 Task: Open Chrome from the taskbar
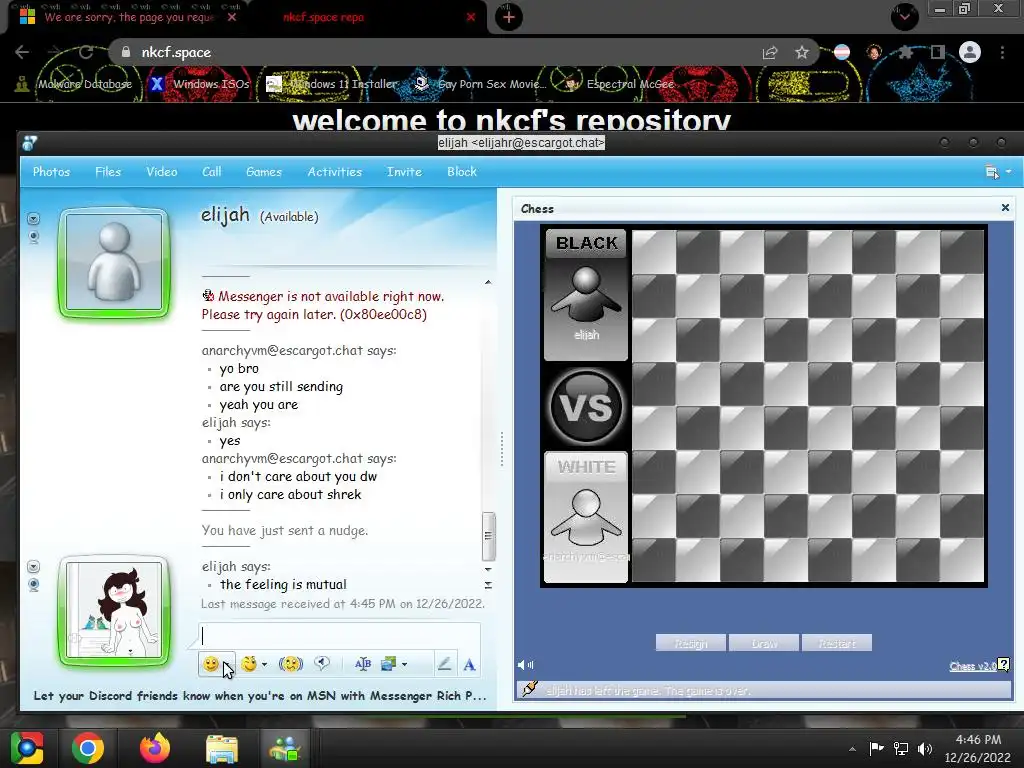88,748
